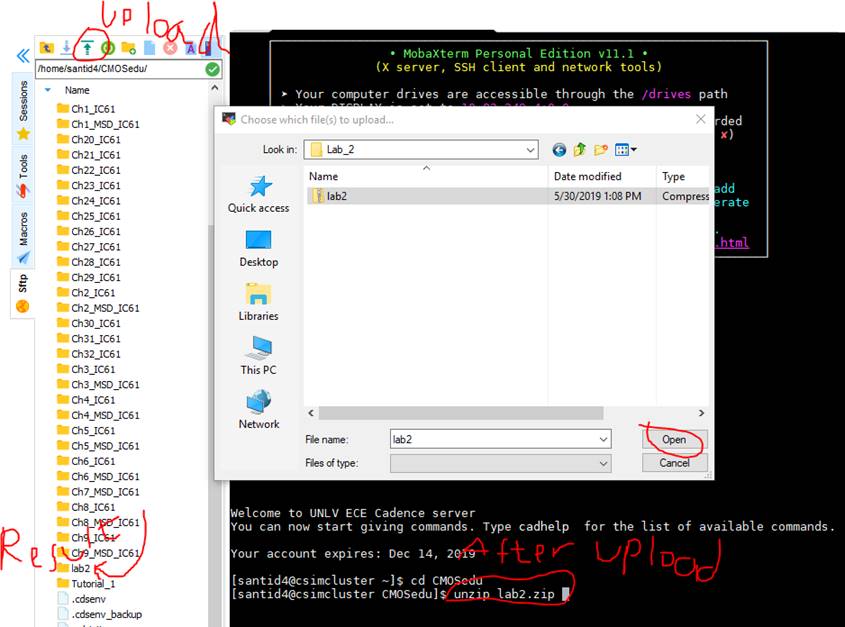Click the horizontal scrollbar right arrow in dialog
The height and width of the screenshot is (627, 845).
[701, 413]
